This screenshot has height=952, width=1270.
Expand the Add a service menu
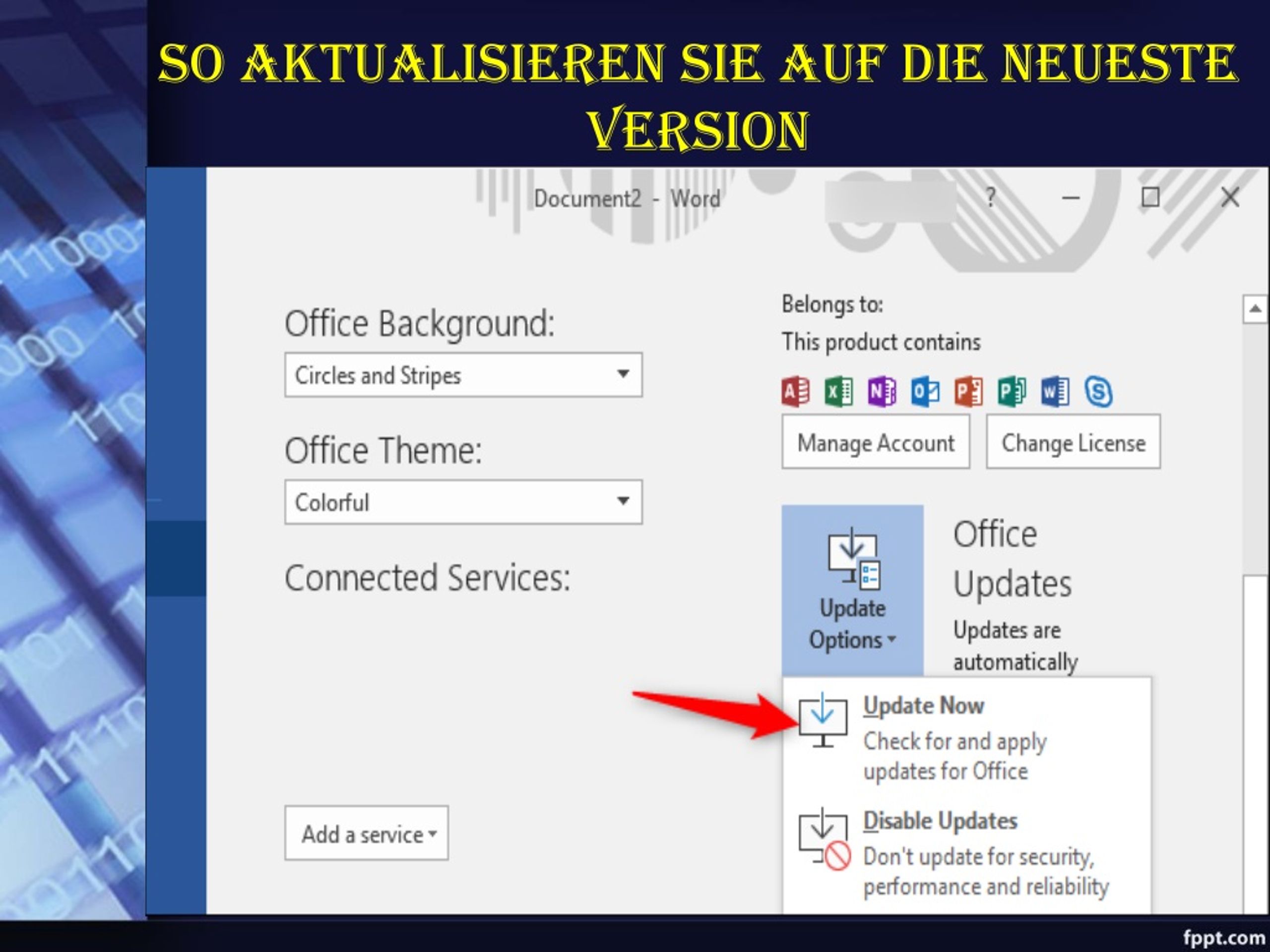[366, 833]
